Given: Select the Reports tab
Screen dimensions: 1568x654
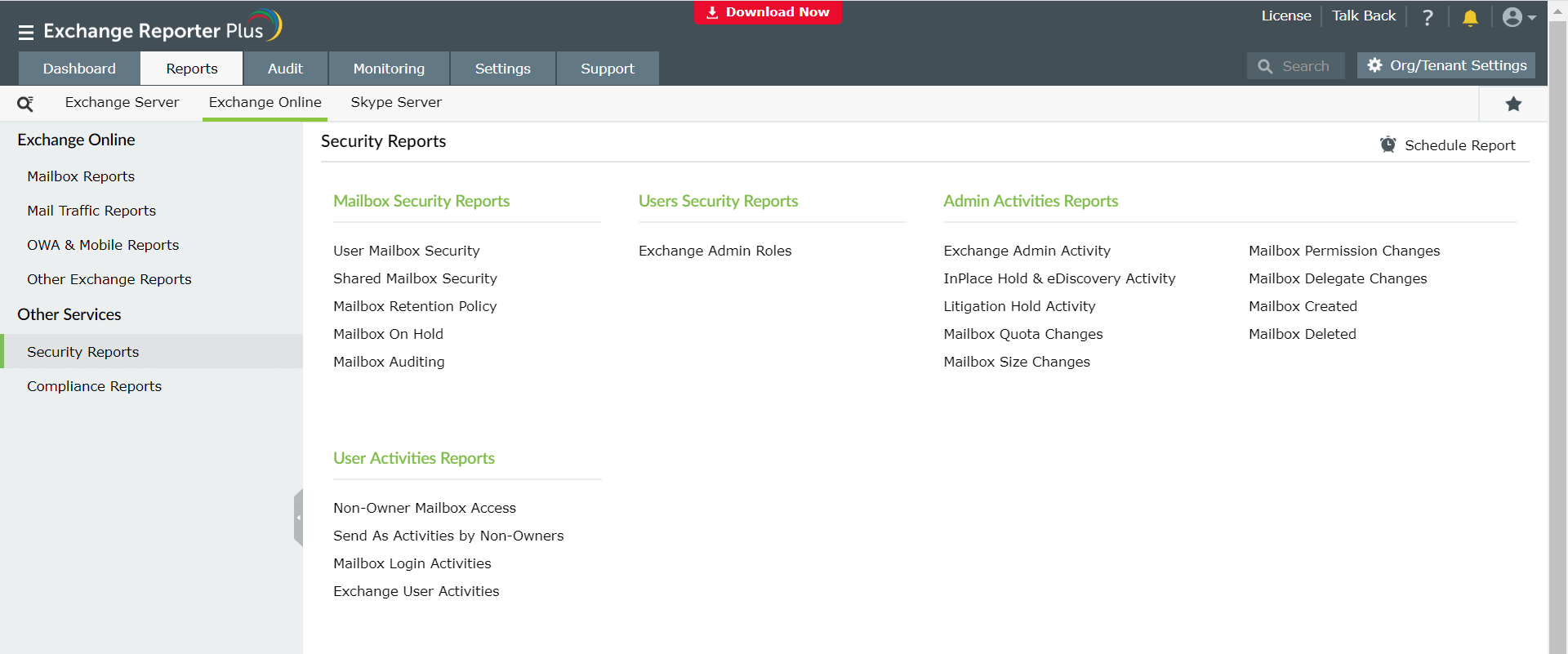Looking at the screenshot, I should [192, 69].
